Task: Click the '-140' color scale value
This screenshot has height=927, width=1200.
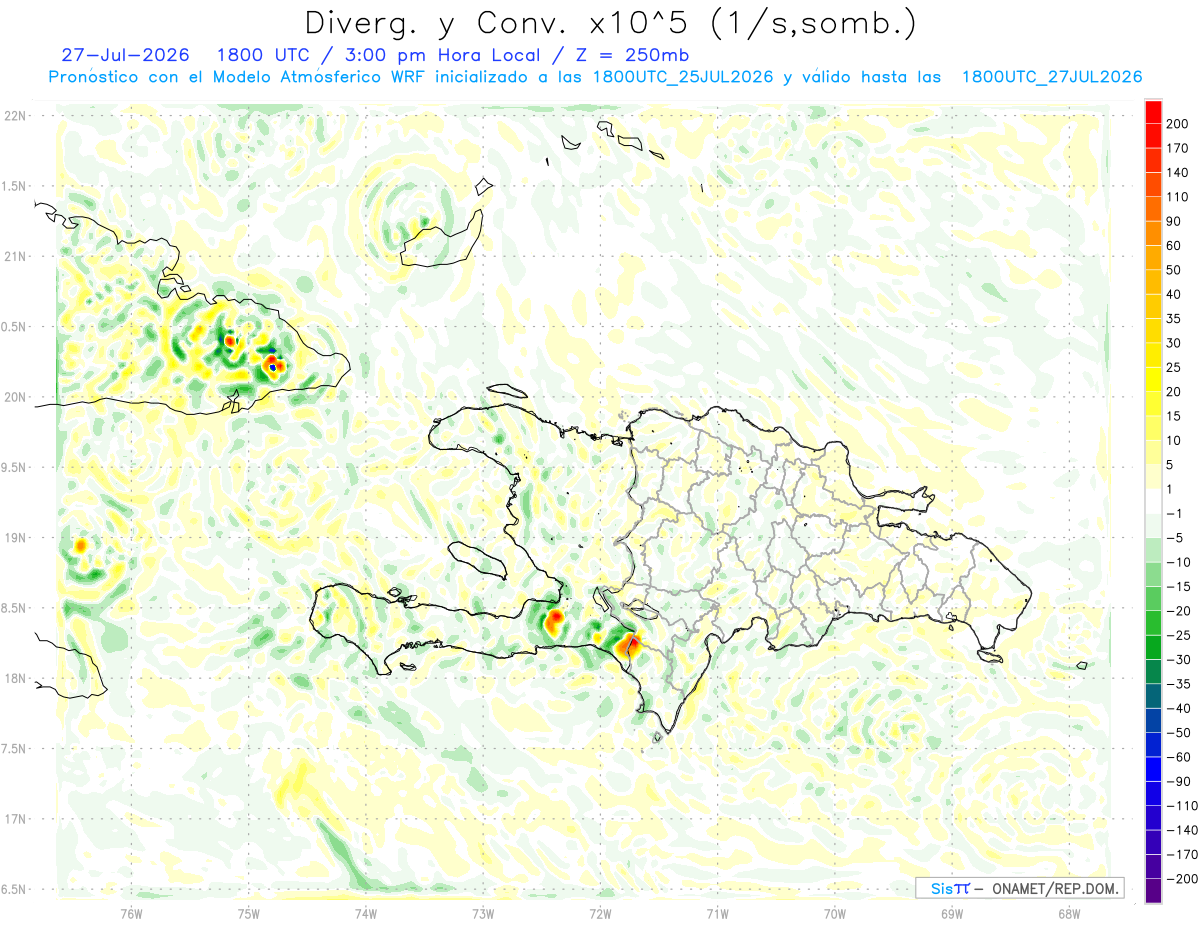Action: 1182,830
